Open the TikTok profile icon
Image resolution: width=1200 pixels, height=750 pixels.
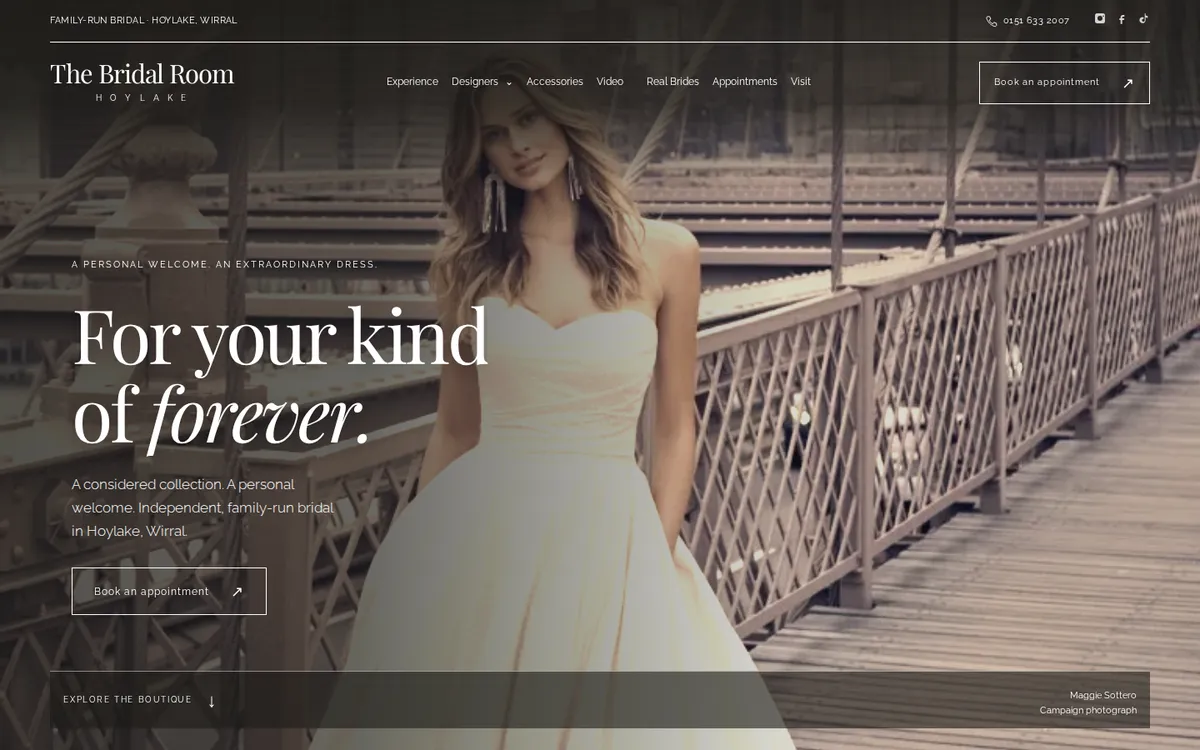tap(1144, 19)
